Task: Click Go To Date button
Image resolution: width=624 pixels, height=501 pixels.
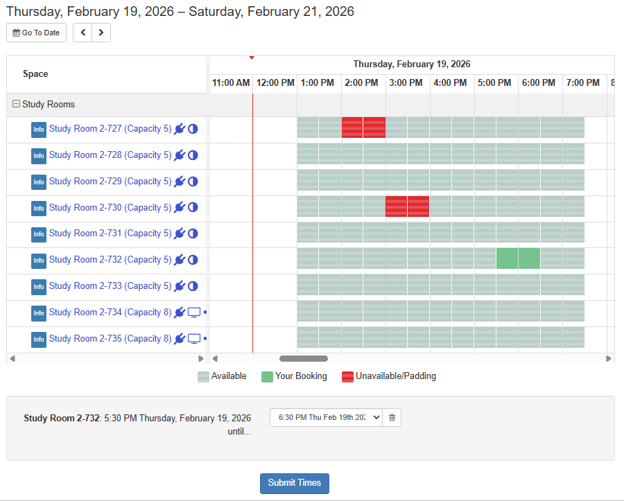Action: pos(36,33)
